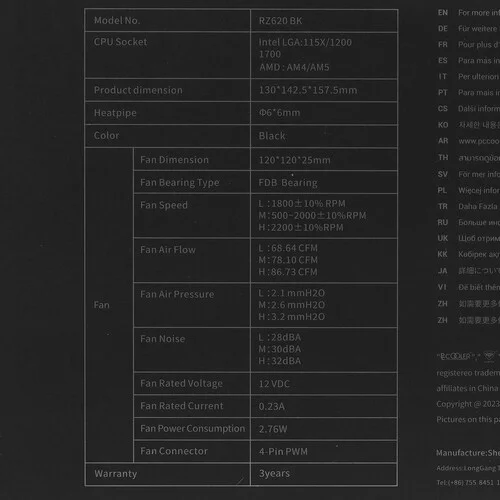Click the FDB Bearing cell
This screenshot has width=500, height=500.
pyautogui.click(x=324, y=182)
